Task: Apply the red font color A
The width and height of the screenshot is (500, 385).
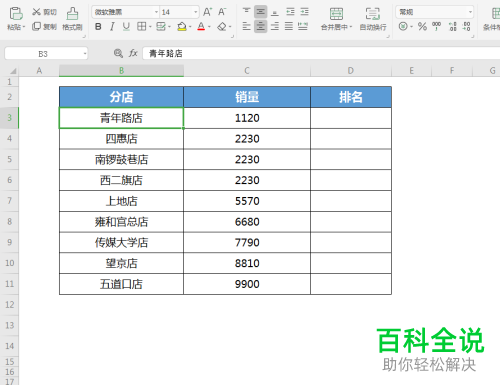Action: pyautogui.click(x=201, y=26)
